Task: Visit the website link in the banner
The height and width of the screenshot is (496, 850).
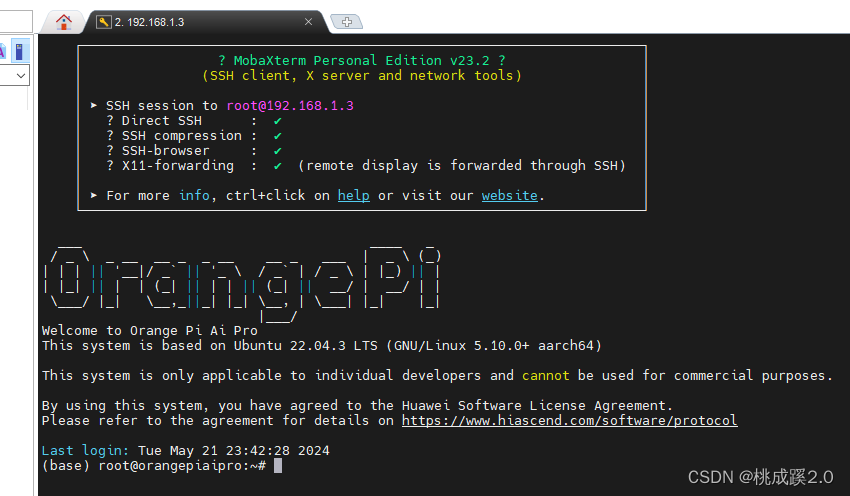Action: [510, 195]
